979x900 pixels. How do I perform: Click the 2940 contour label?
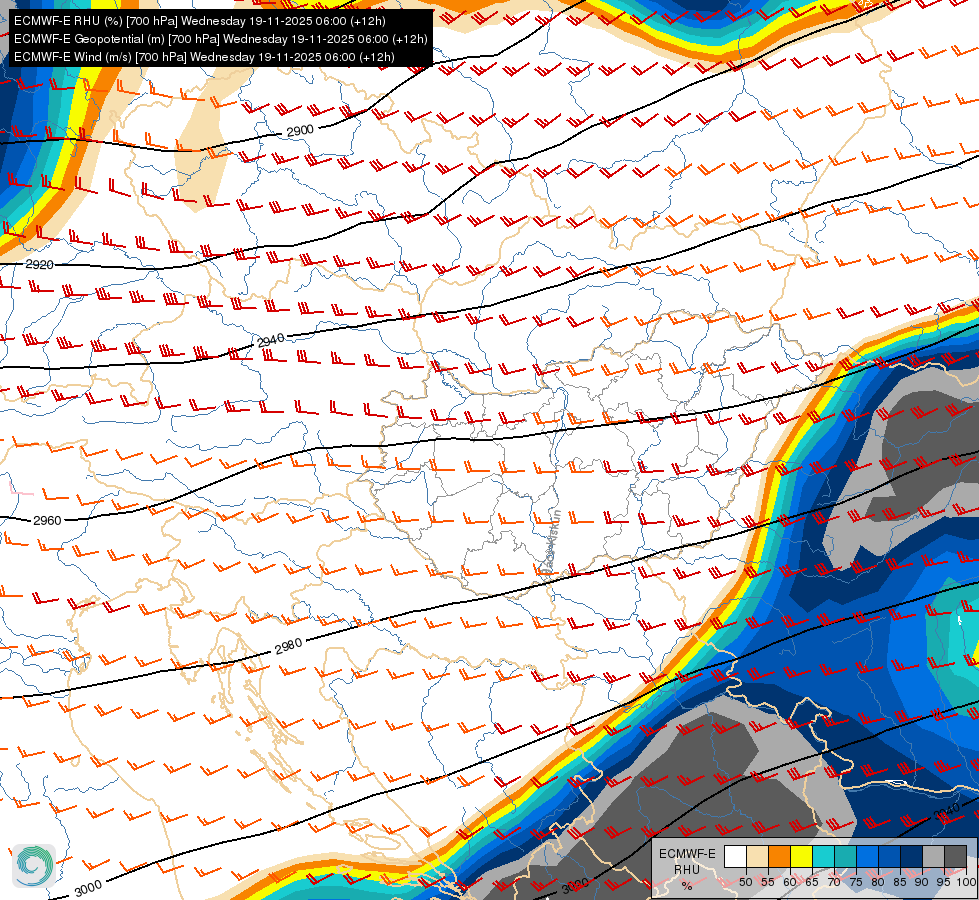271,340
